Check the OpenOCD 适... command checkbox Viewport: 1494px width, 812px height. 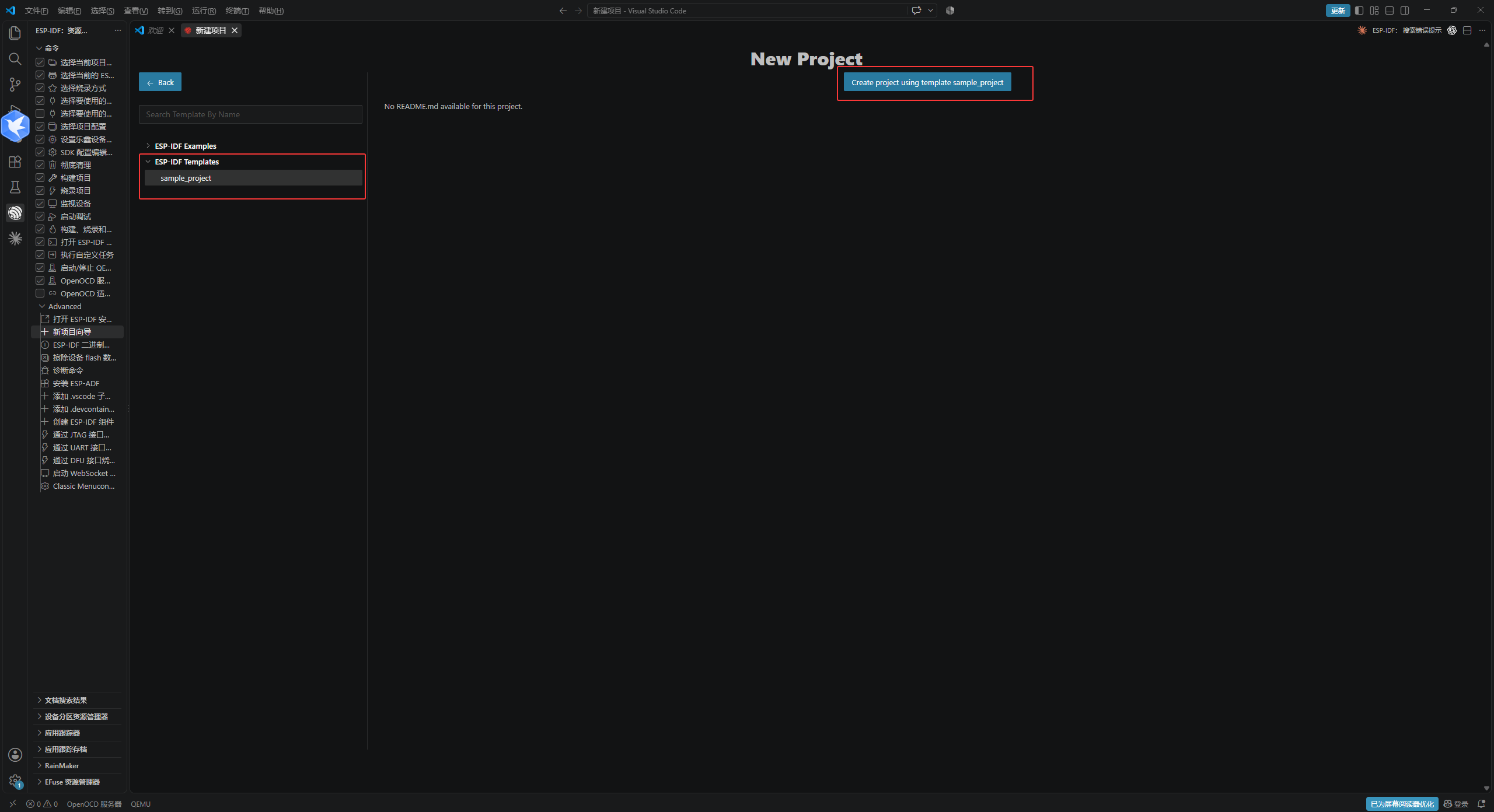pos(40,293)
